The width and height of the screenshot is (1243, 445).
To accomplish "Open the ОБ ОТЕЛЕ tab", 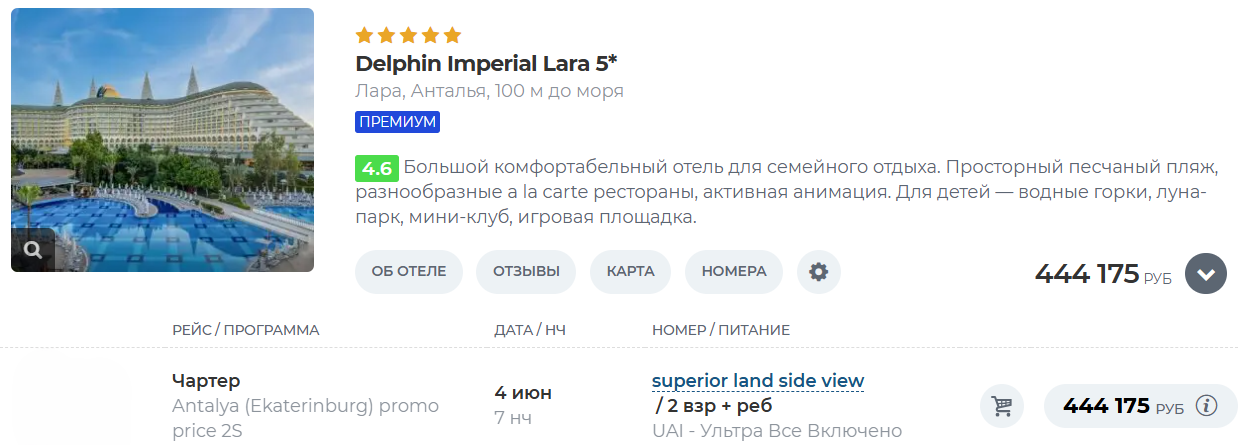I will pos(408,271).
